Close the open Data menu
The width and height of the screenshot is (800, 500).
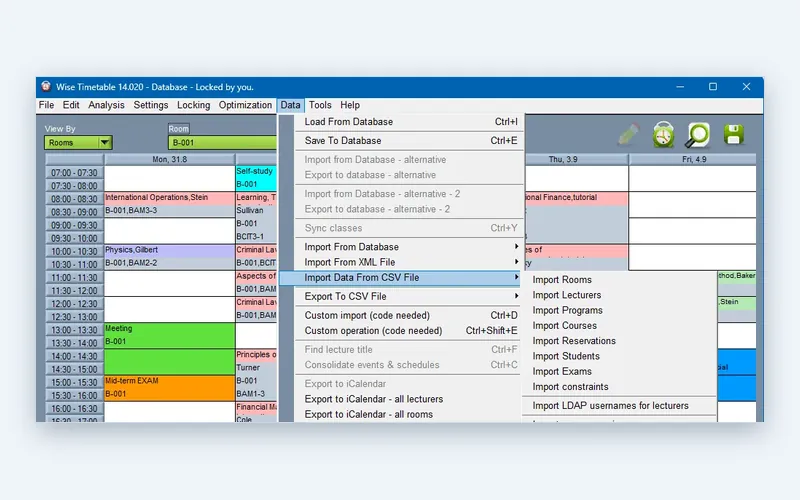click(x=290, y=105)
